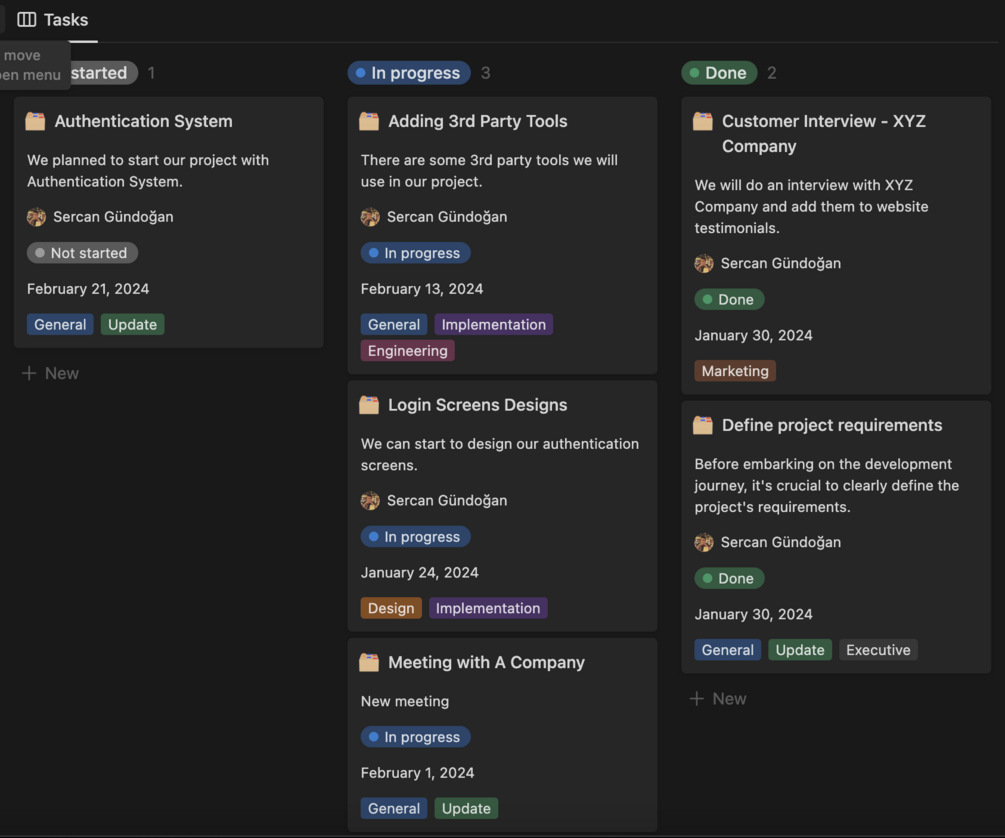Add New task under Done column
The width and height of the screenshot is (1005, 838).
718,698
